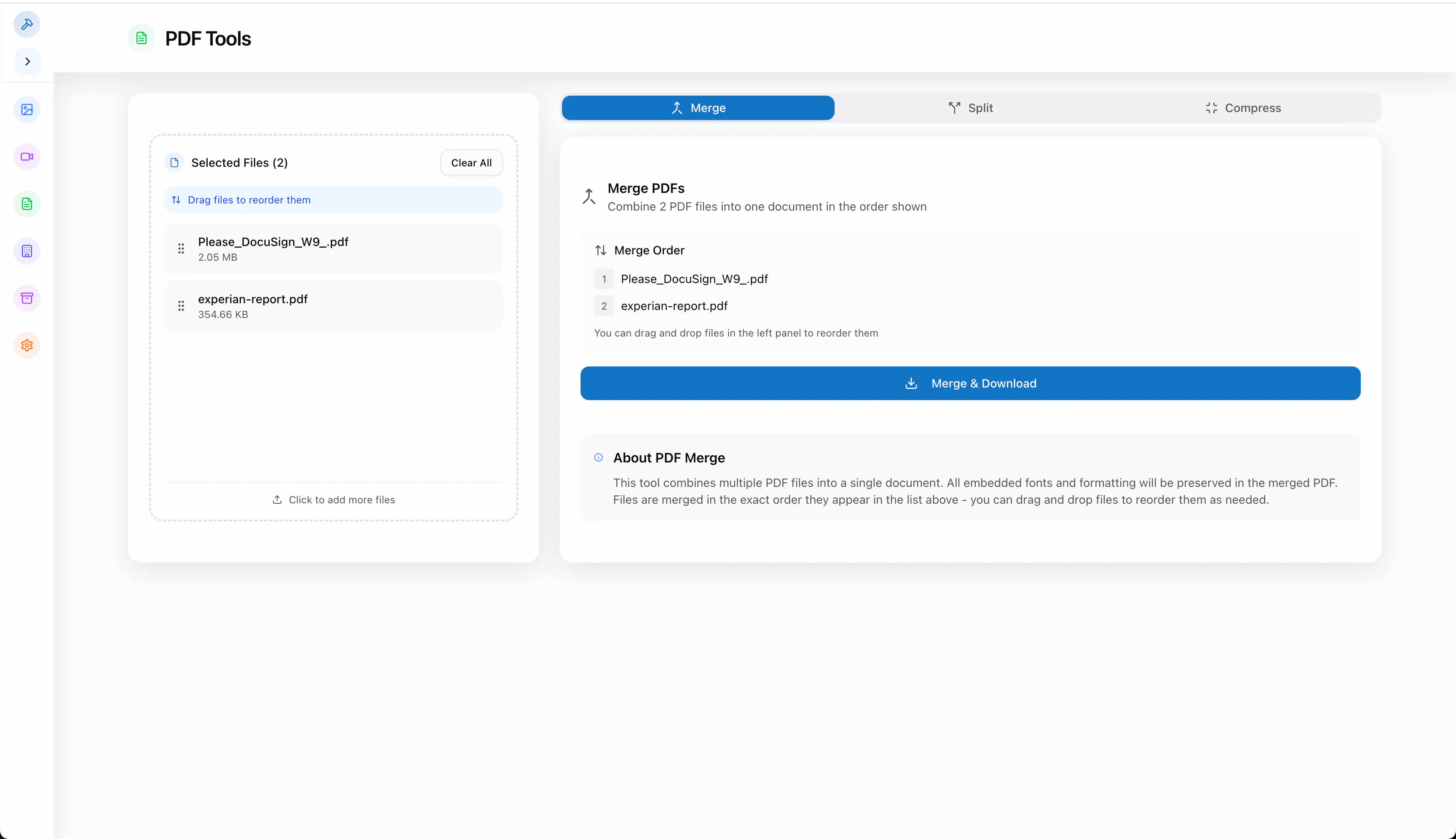Open the orange settings gear icon
Viewport: 1456px width, 839px height.
(27, 346)
